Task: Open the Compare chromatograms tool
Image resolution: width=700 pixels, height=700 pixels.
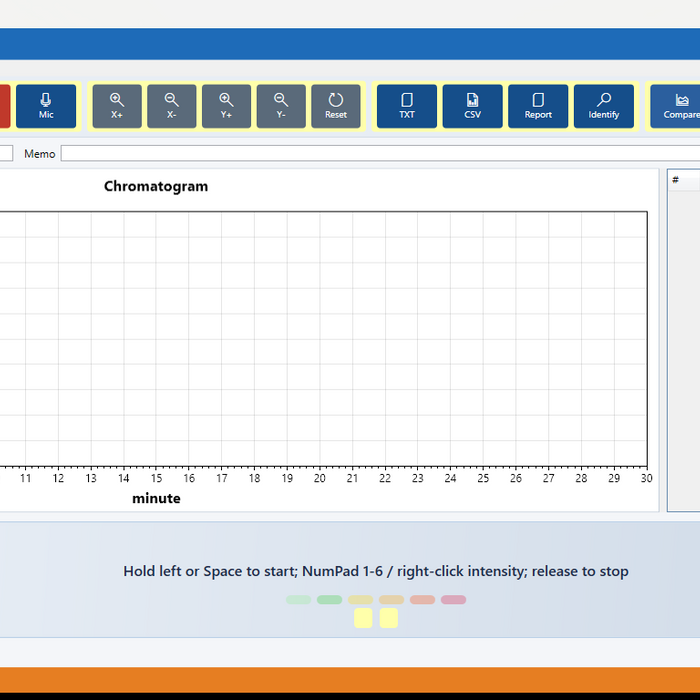Action: (x=675, y=106)
